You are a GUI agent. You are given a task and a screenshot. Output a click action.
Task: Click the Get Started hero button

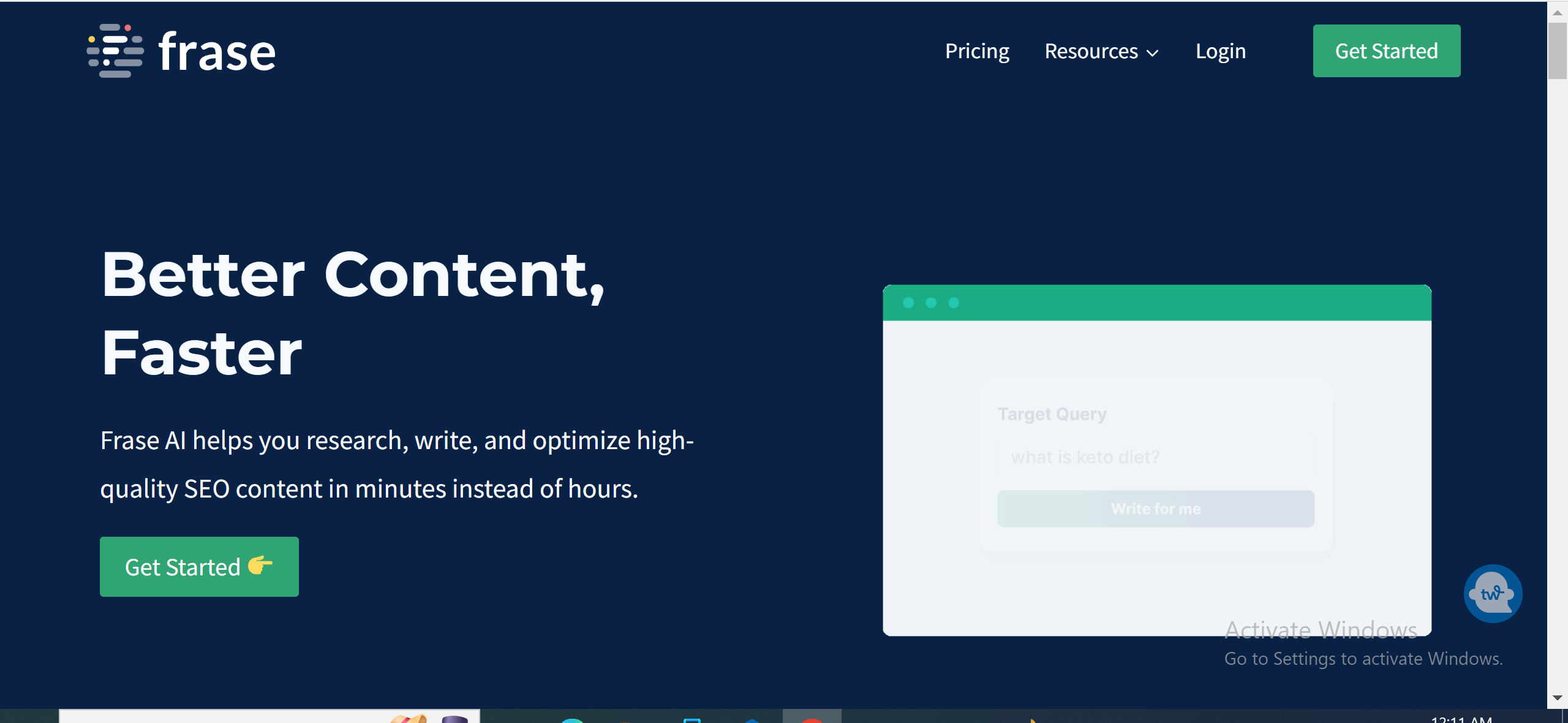click(x=199, y=566)
